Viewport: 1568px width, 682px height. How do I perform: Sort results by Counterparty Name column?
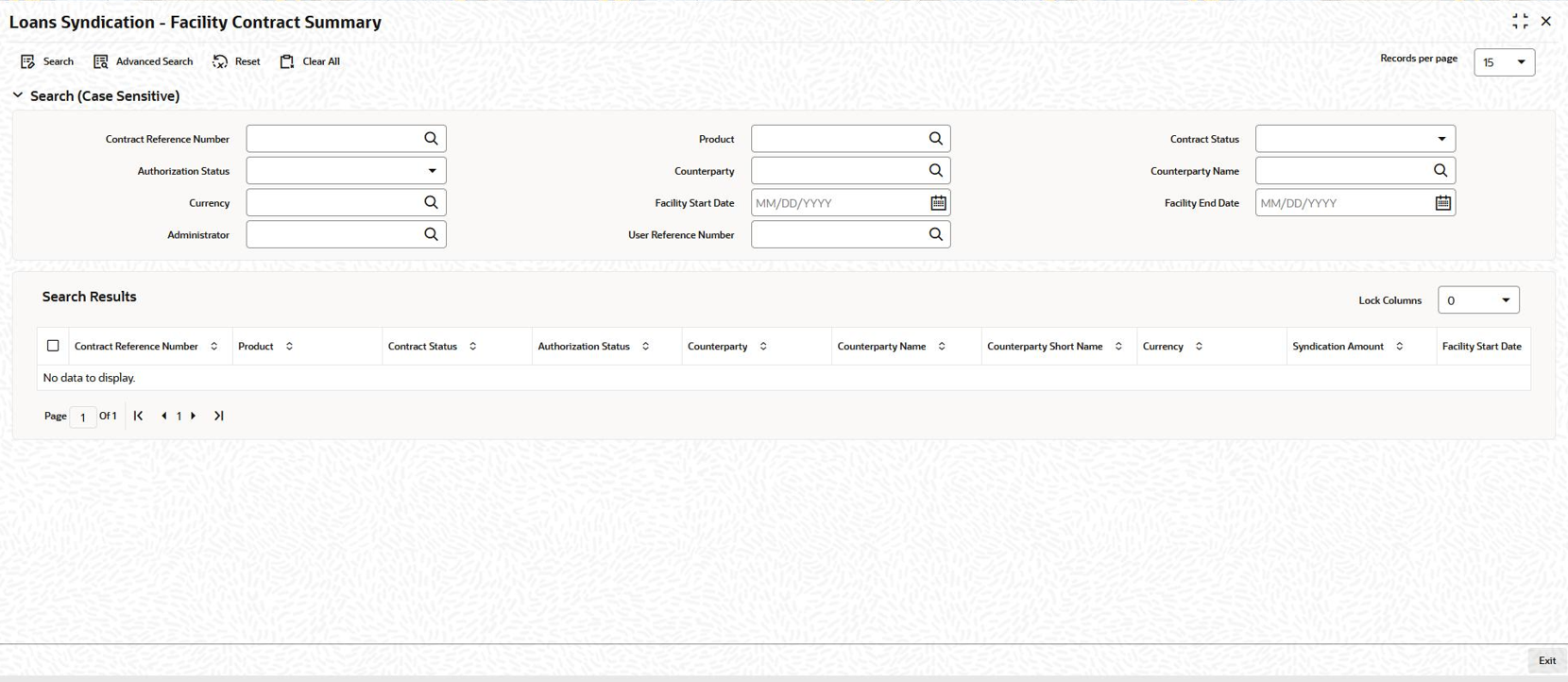(x=942, y=347)
